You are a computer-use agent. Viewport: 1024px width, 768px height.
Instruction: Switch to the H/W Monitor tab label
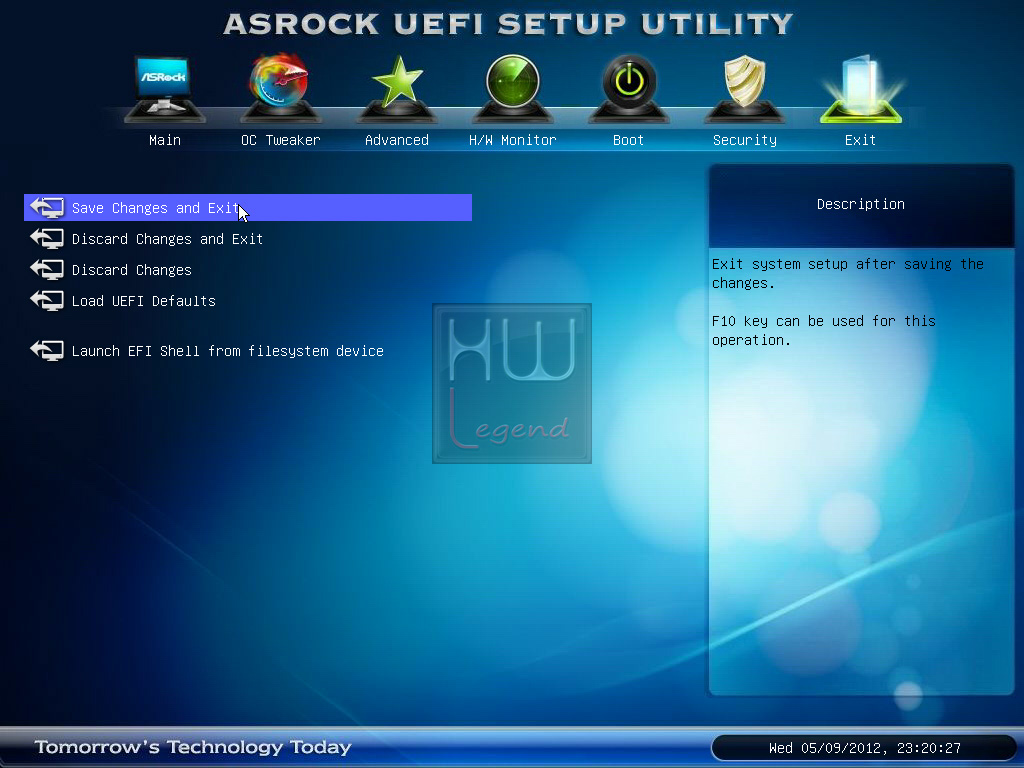[513, 140]
